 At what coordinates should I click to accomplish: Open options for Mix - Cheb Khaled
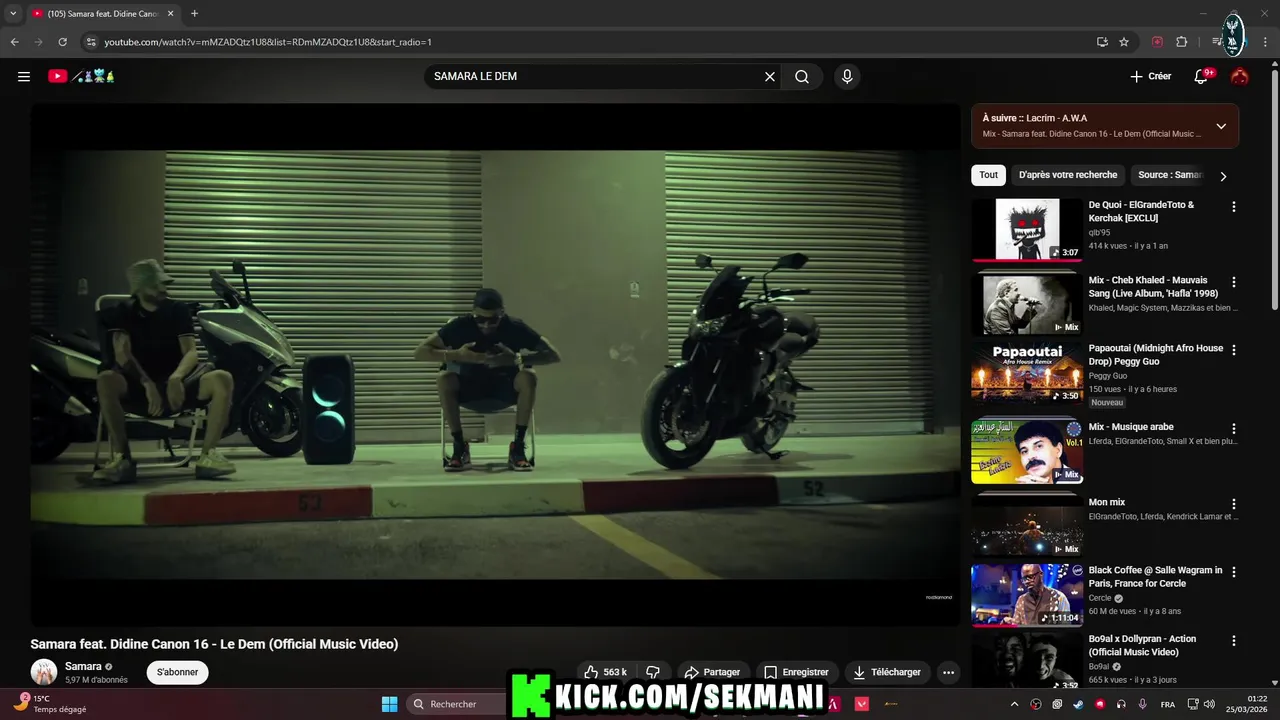(x=1233, y=282)
